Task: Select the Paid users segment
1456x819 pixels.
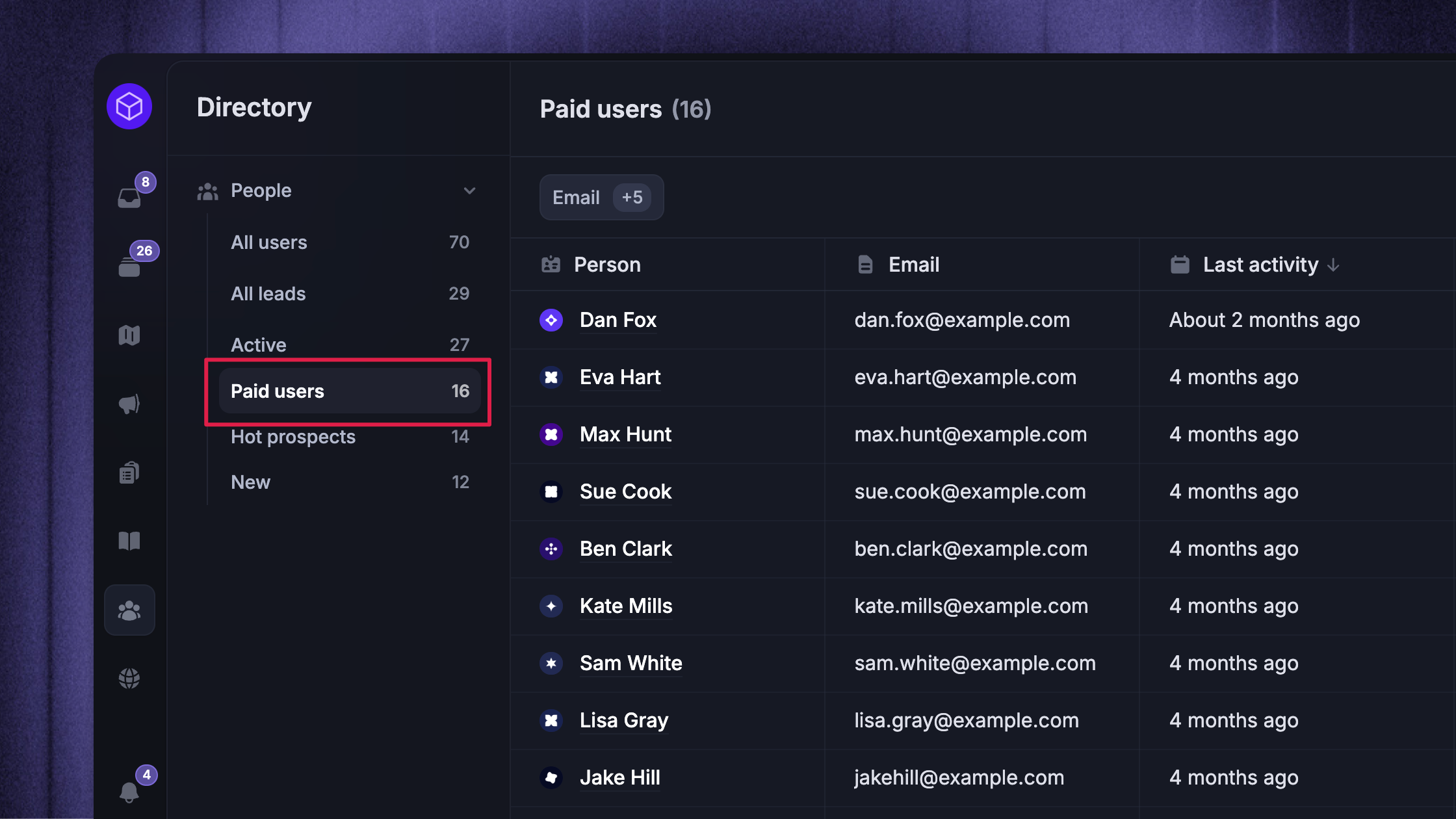Action: [x=350, y=391]
